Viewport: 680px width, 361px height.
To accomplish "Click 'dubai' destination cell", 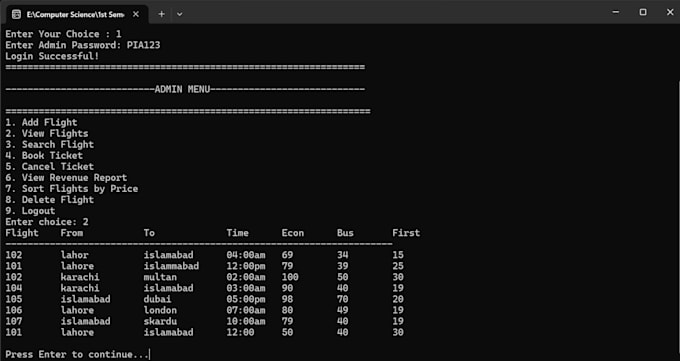I will (157, 299).
